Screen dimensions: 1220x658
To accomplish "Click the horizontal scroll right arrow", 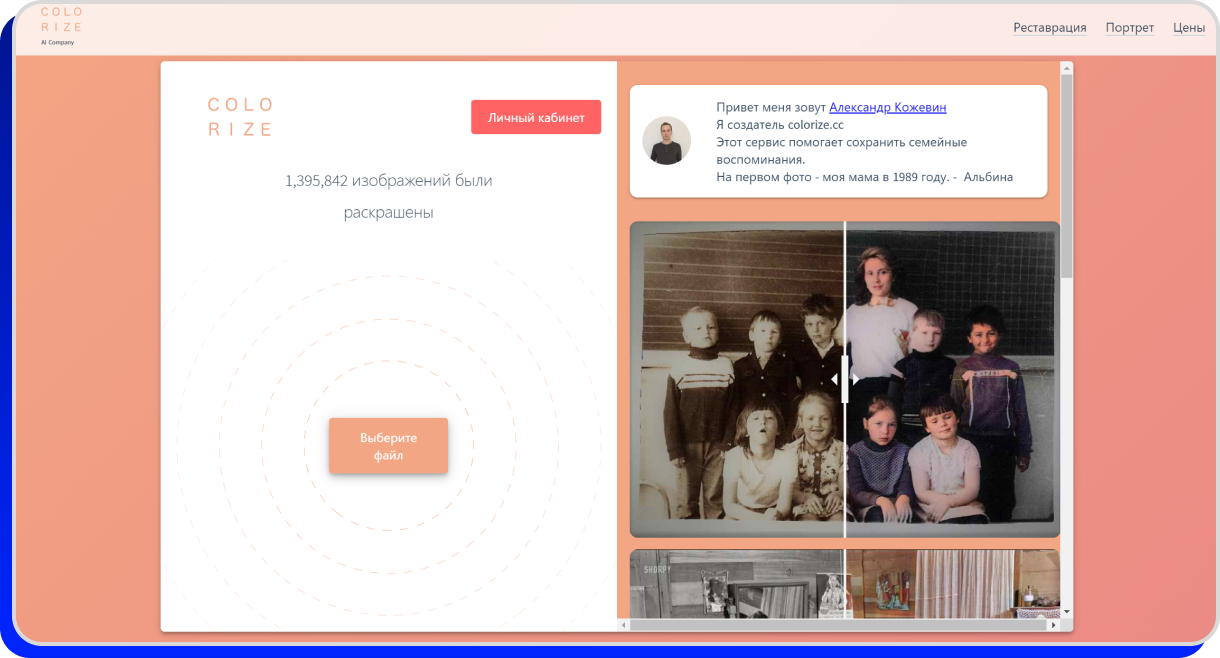I will click(1053, 625).
